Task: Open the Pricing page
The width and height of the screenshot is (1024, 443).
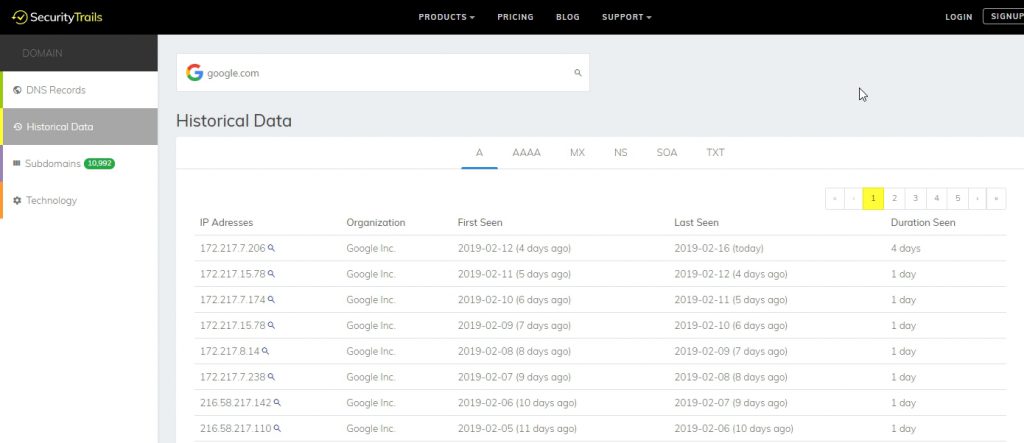Action: pos(515,17)
